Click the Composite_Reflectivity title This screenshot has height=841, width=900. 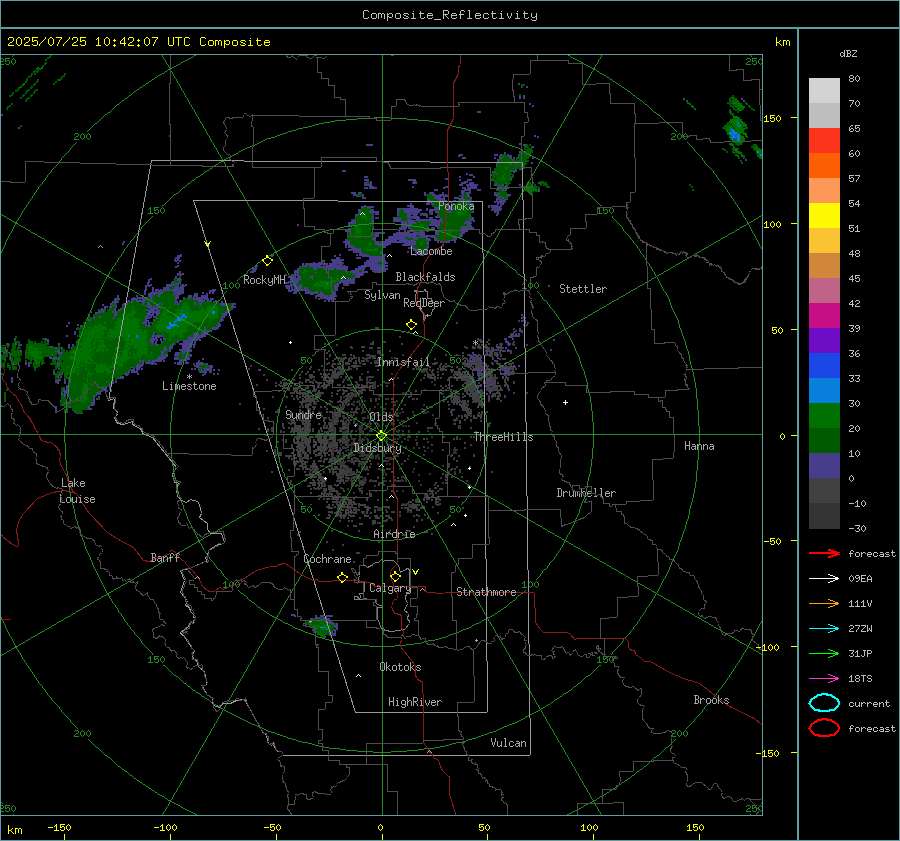click(x=450, y=15)
